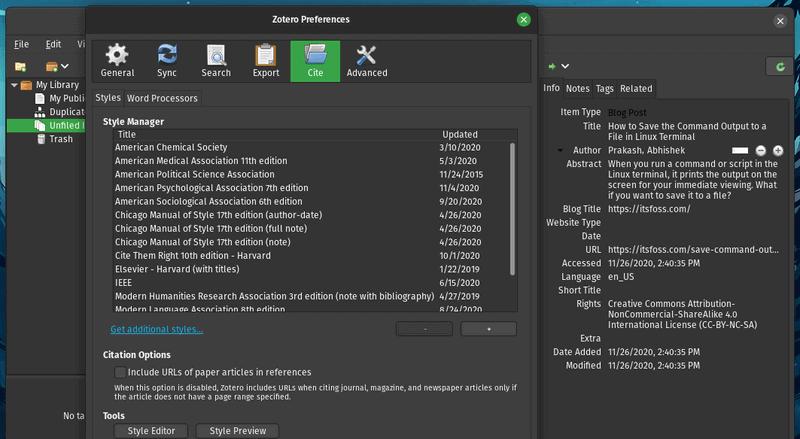Select American Medical Association 11th edition style

(311, 161)
